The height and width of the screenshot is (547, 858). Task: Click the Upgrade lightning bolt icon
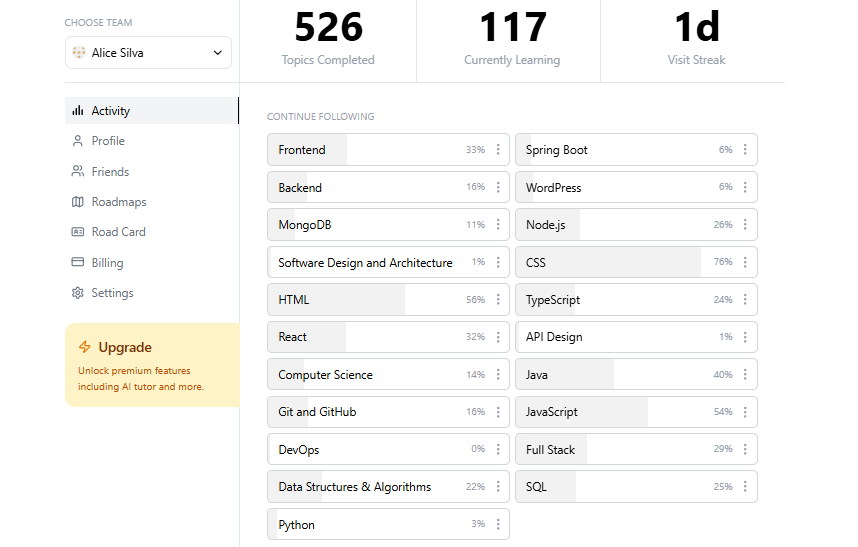point(84,347)
